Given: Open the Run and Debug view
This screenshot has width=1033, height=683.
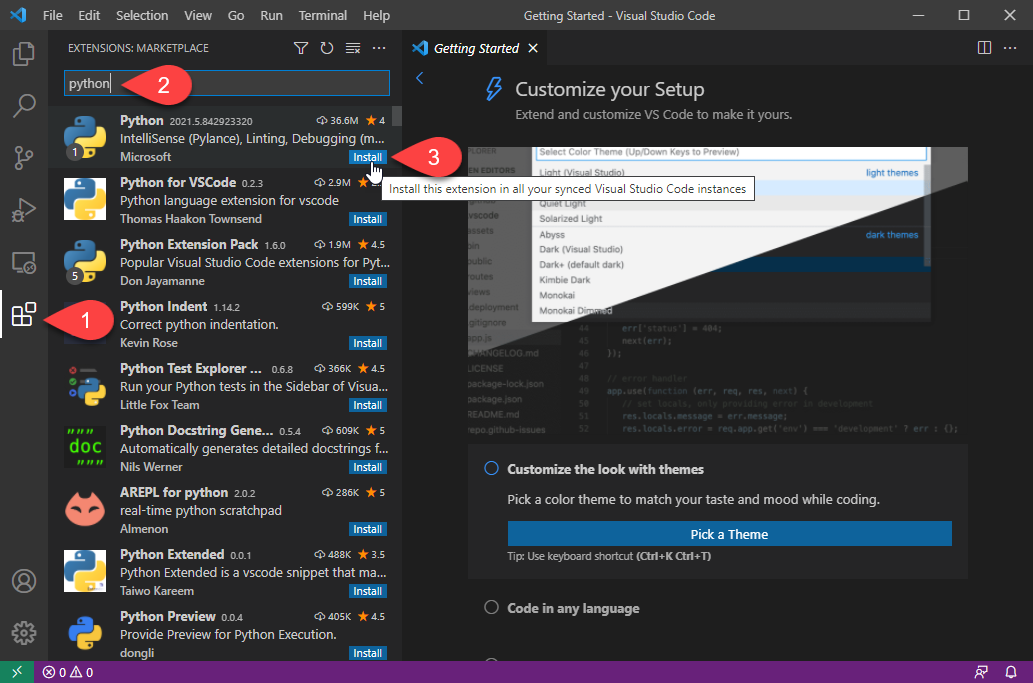Looking at the screenshot, I should pos(24,210).
